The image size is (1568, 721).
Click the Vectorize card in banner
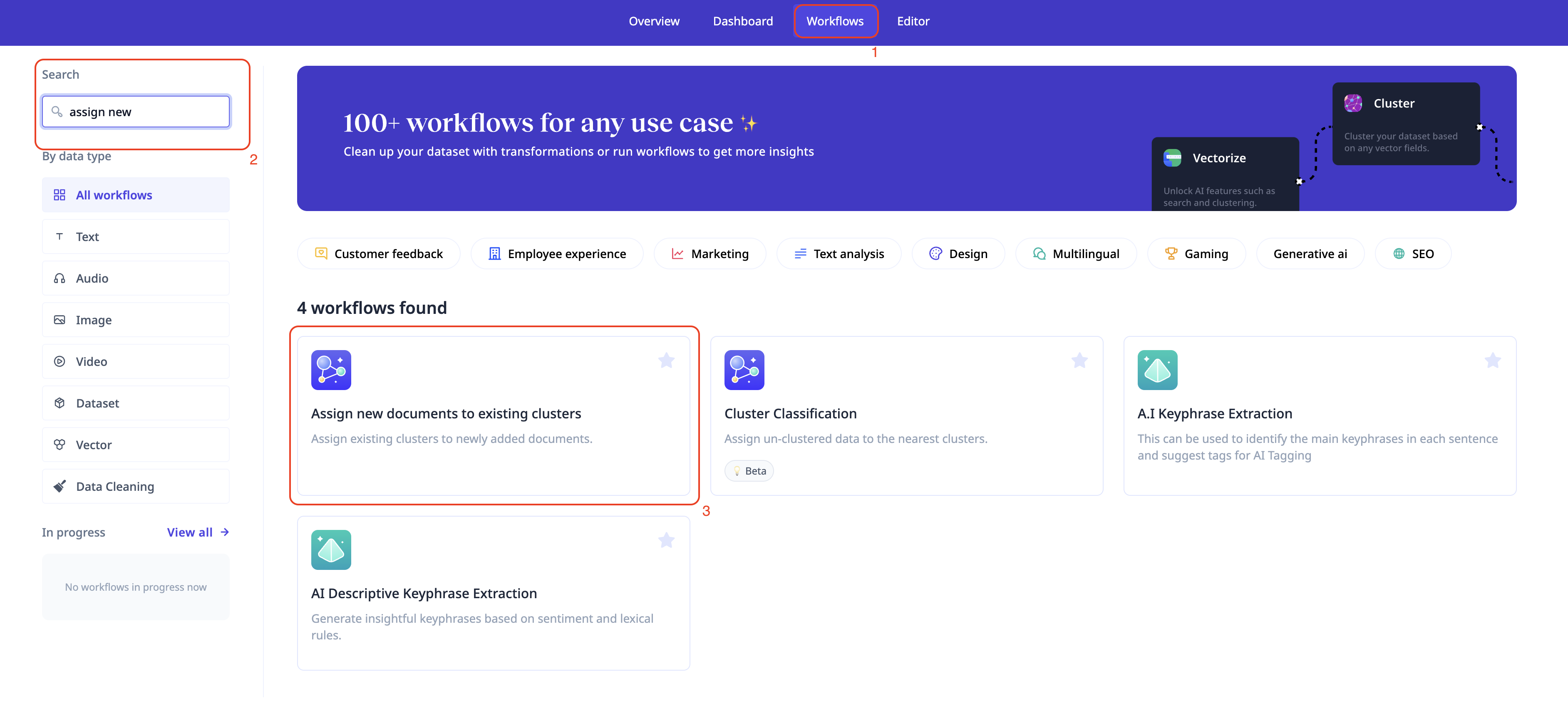1224,174
